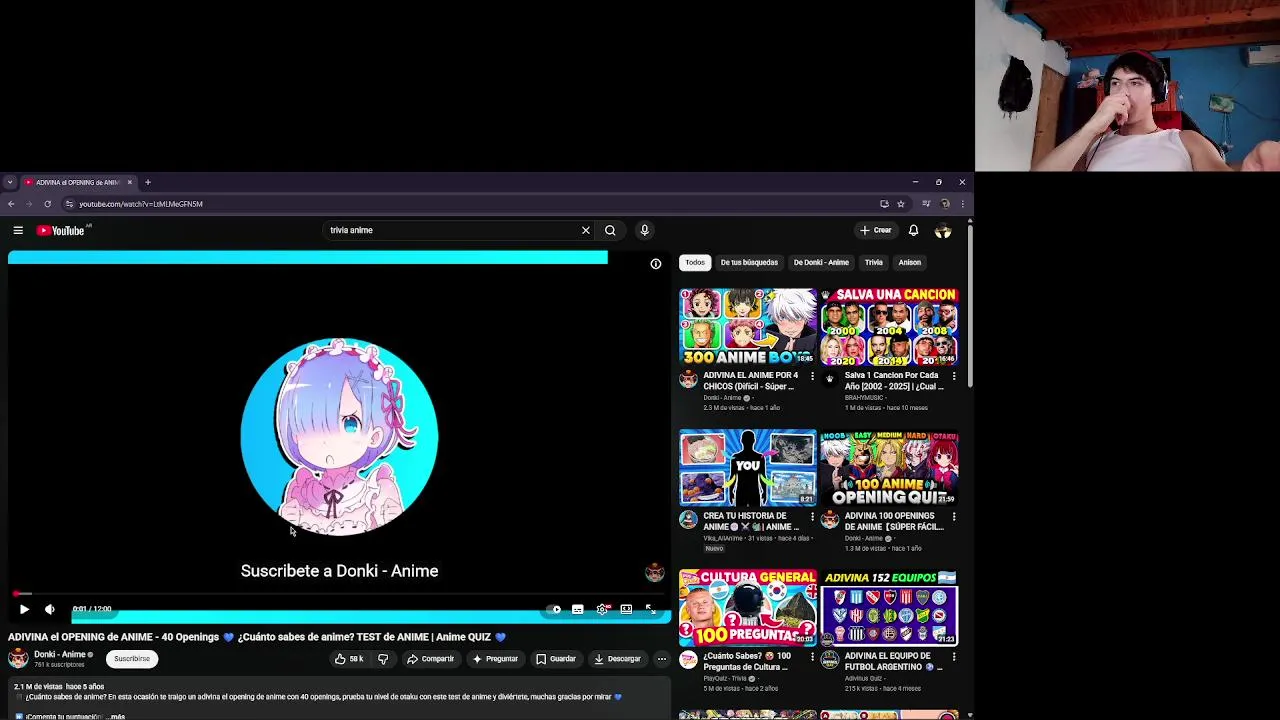Mute the video with the volume icon
1280x720 pixels.
[50, 609]
